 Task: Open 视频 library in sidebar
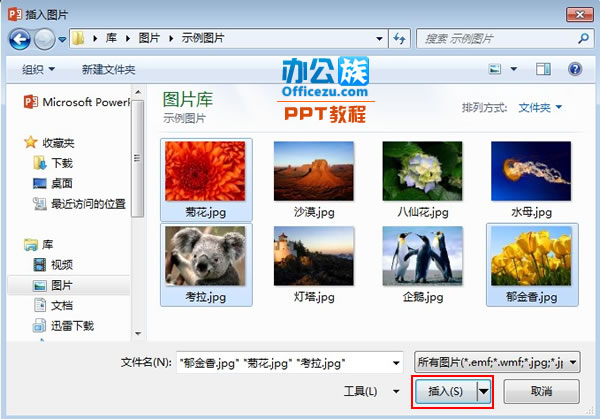62,264
